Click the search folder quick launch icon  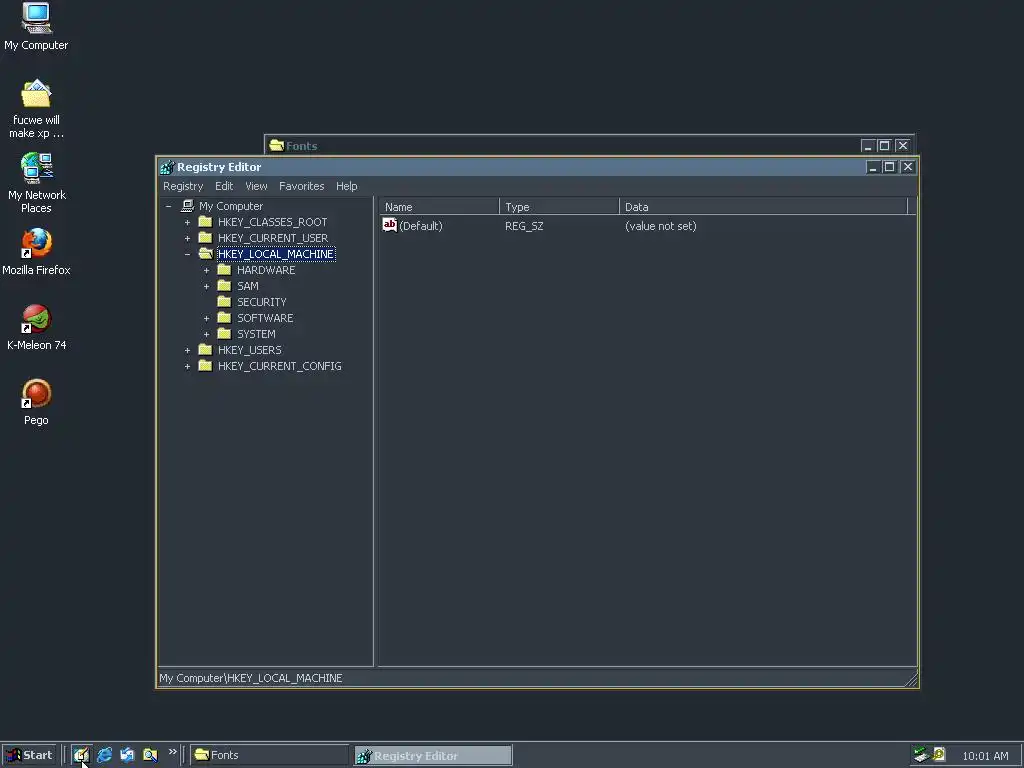(150, 755)
